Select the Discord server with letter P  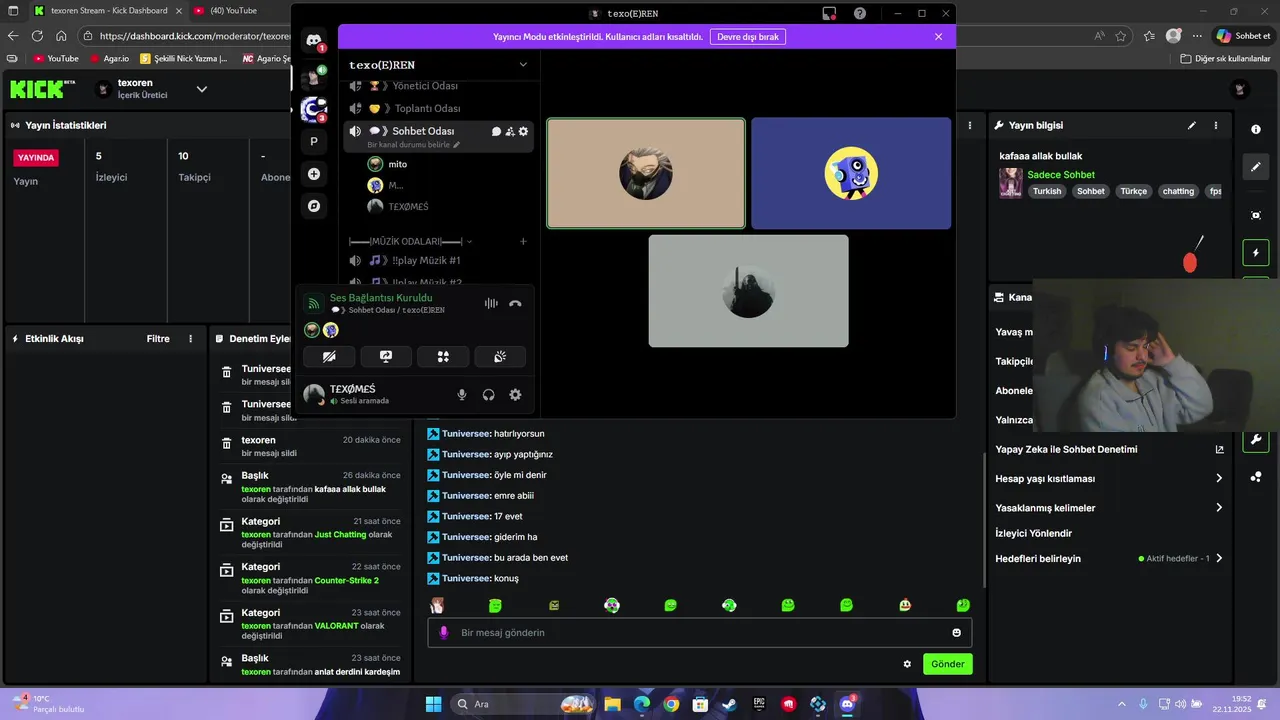pyautogui.click(x=313, y=142)
